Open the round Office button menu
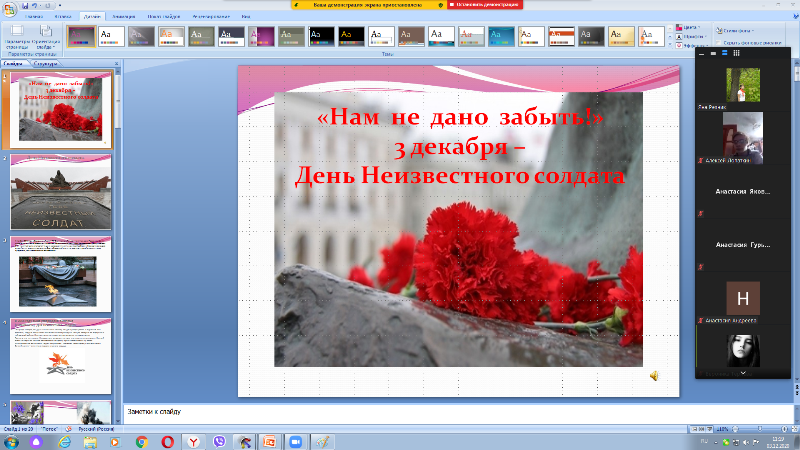The width and height of the screenshot is (800, 450). (9, 9)
